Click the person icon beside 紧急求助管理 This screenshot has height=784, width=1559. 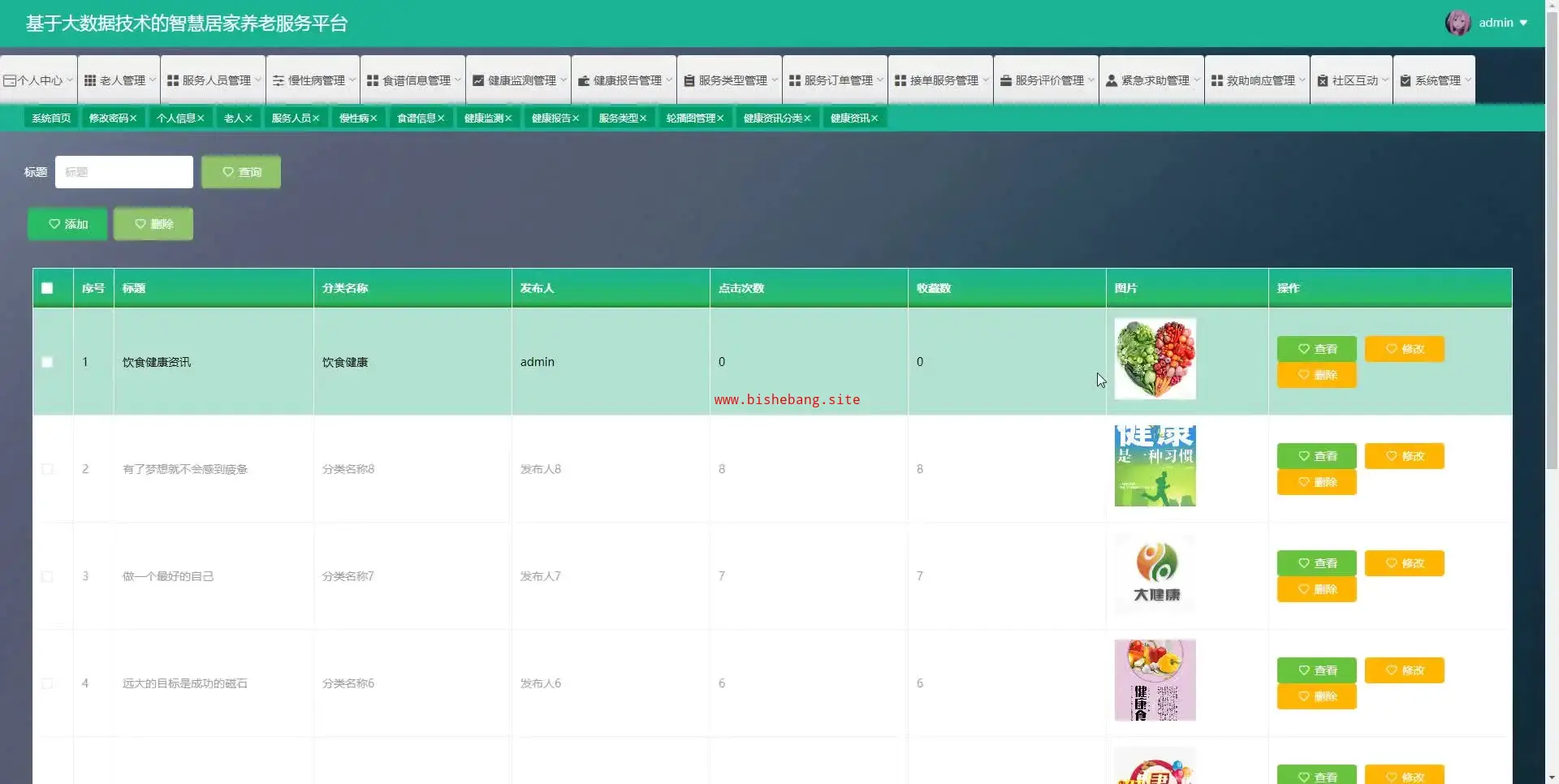(x=1112, y=80)
